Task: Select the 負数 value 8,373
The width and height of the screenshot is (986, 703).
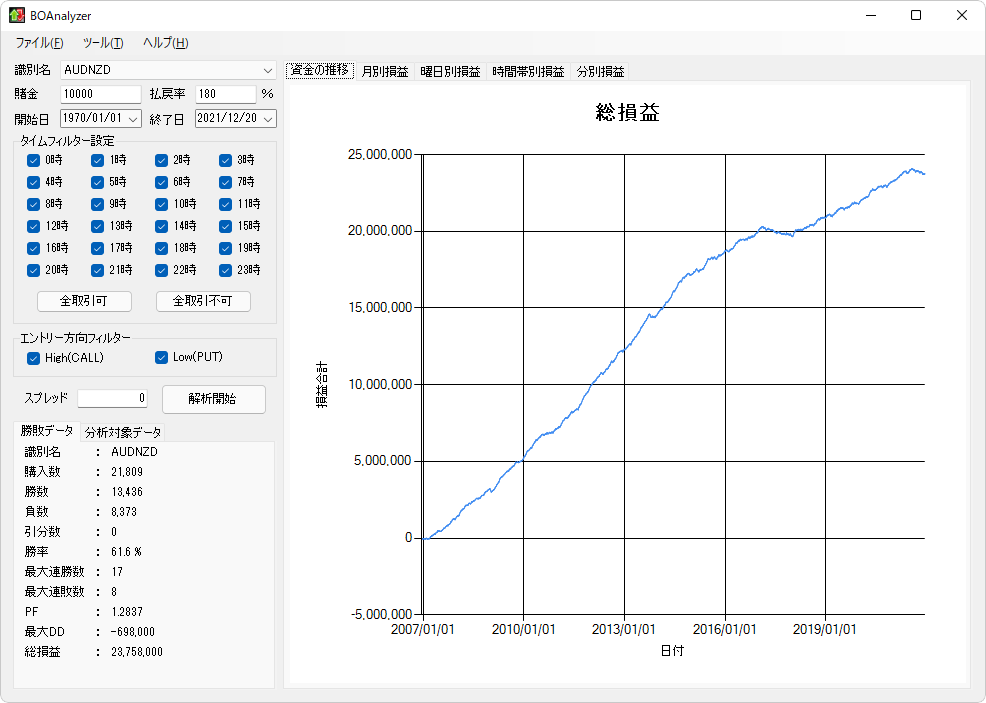Action: coord(124,512)
